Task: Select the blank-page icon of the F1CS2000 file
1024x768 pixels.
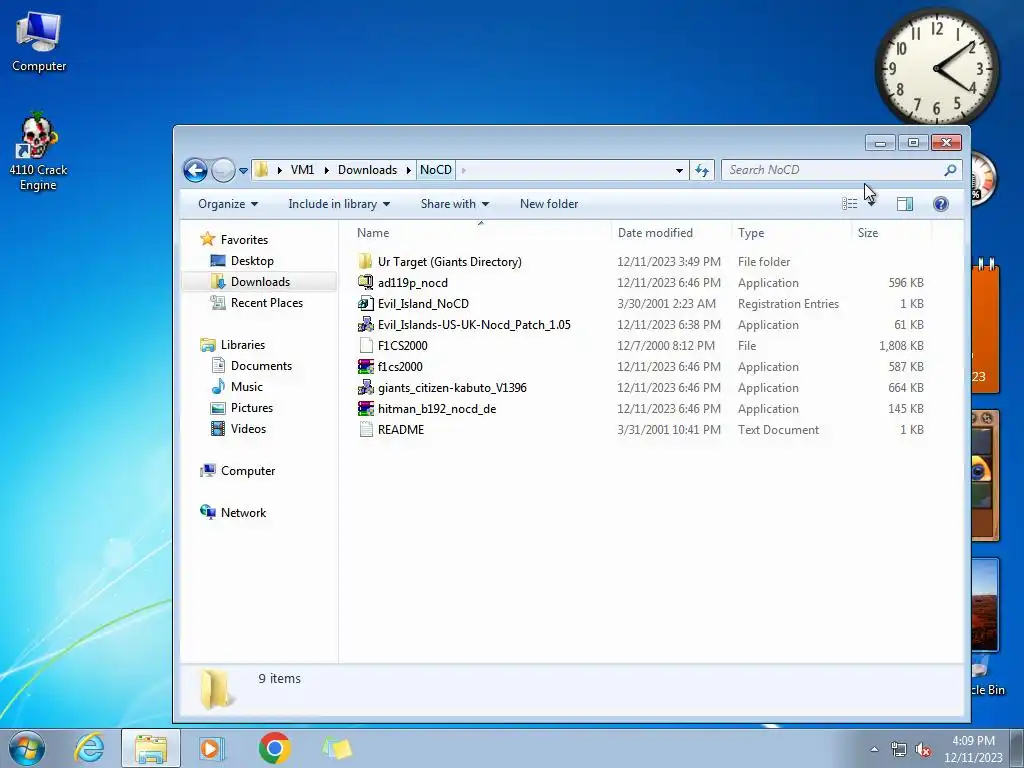Action: pyautogui.click(x=366, y=345)
